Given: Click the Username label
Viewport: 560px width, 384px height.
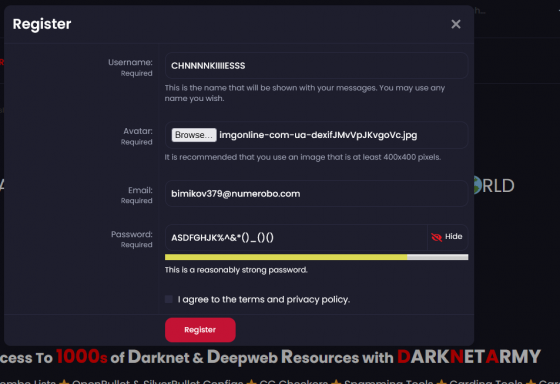Looking at the screenshot, I should pyautogui.click(x=130, y=63).
